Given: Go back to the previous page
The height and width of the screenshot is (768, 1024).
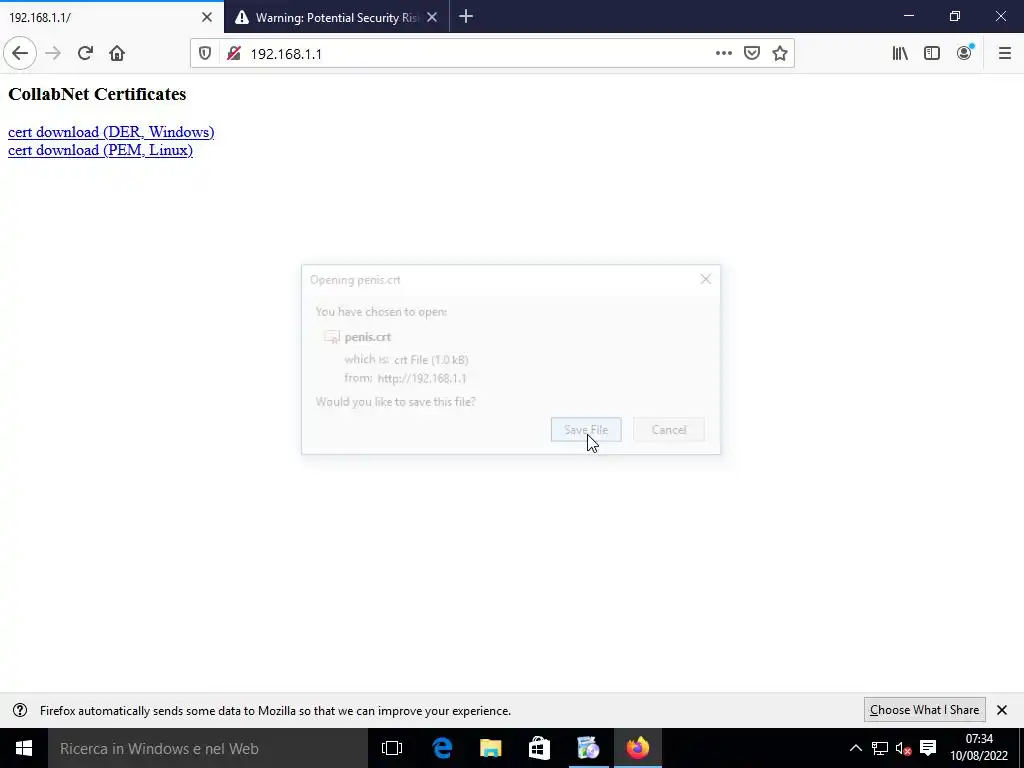Looking at the screenshot, I should click(20, 54).
